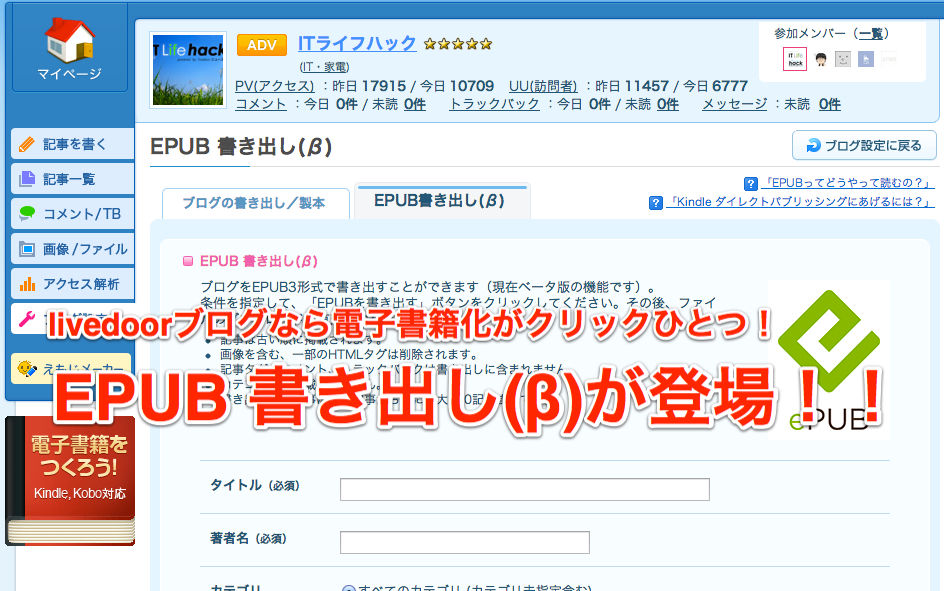Click the gray face member avatar
The image size is (944, 591).
point(843,59)
